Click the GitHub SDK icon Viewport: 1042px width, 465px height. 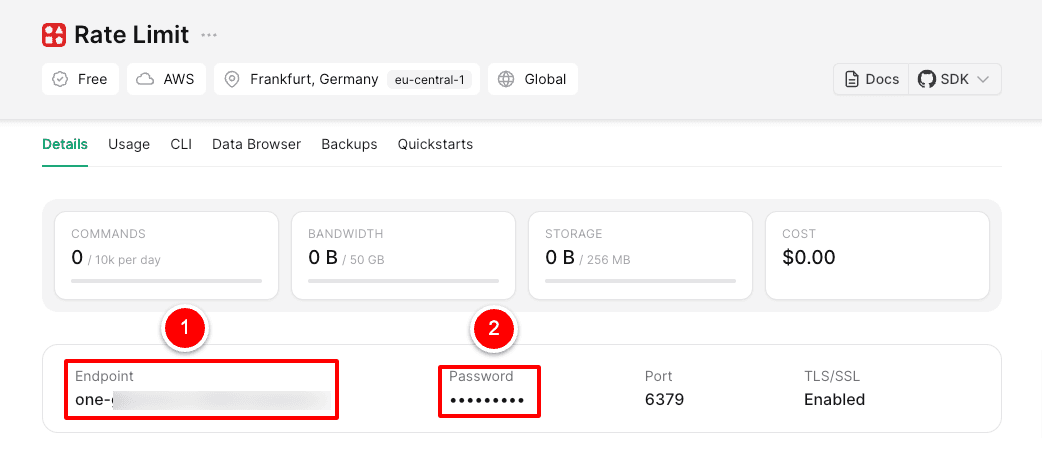point(927,79)
